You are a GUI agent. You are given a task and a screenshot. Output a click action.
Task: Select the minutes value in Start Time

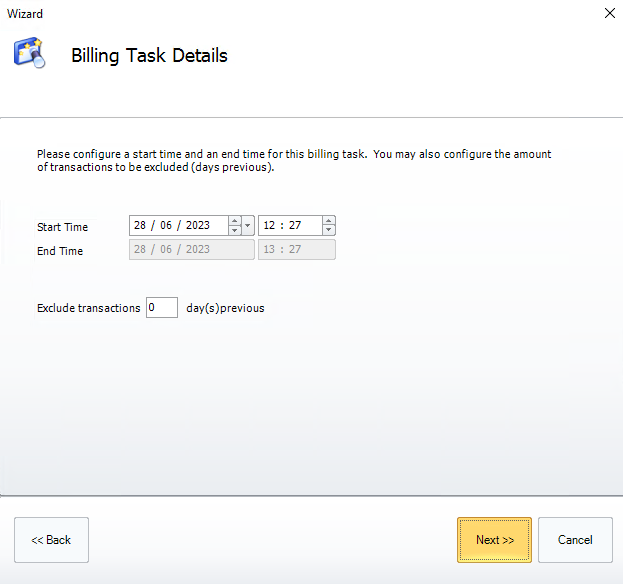[297, 226]
